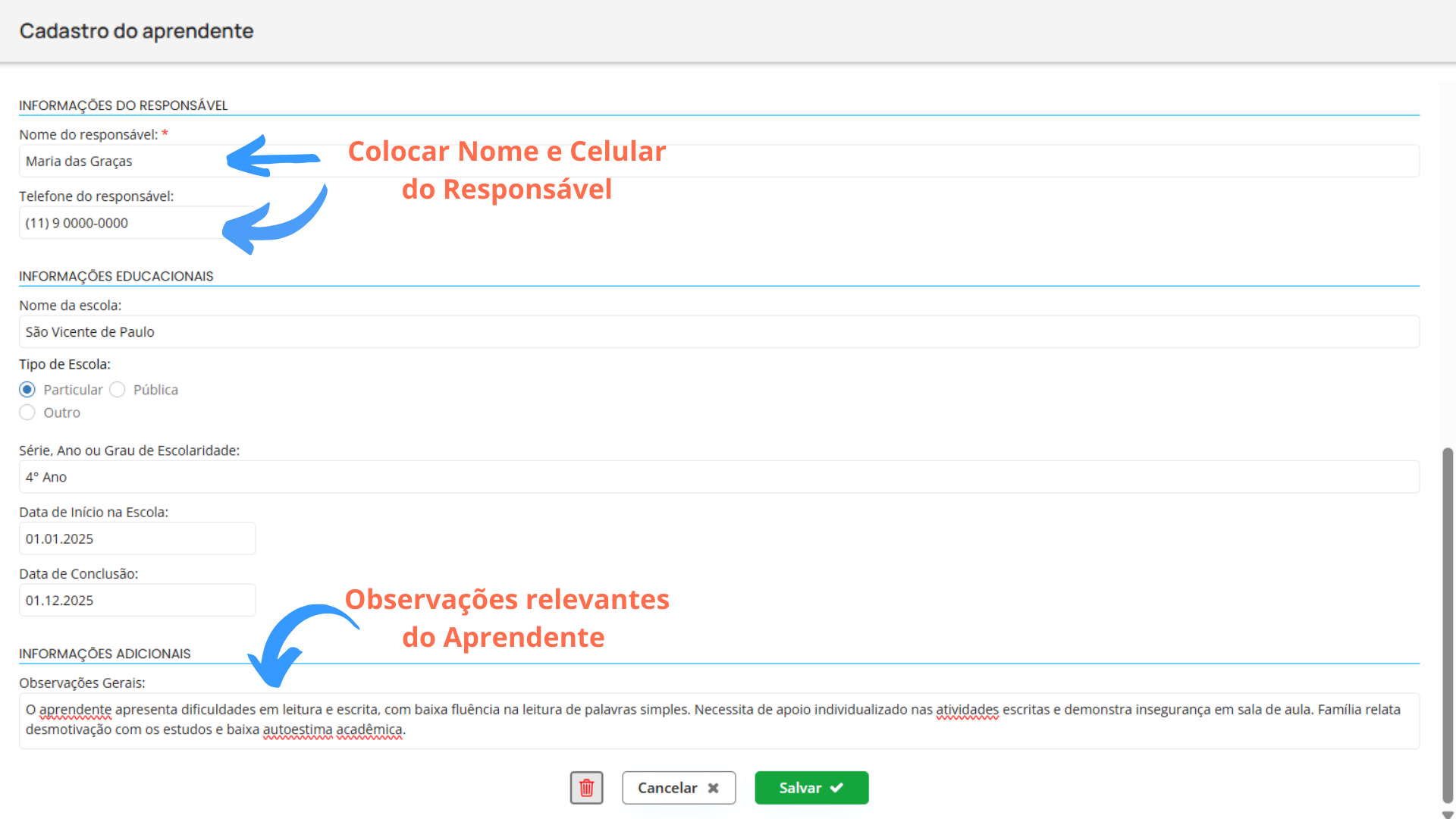
Task: Select the Particular school type radio
Action: [x=27, y=390]
